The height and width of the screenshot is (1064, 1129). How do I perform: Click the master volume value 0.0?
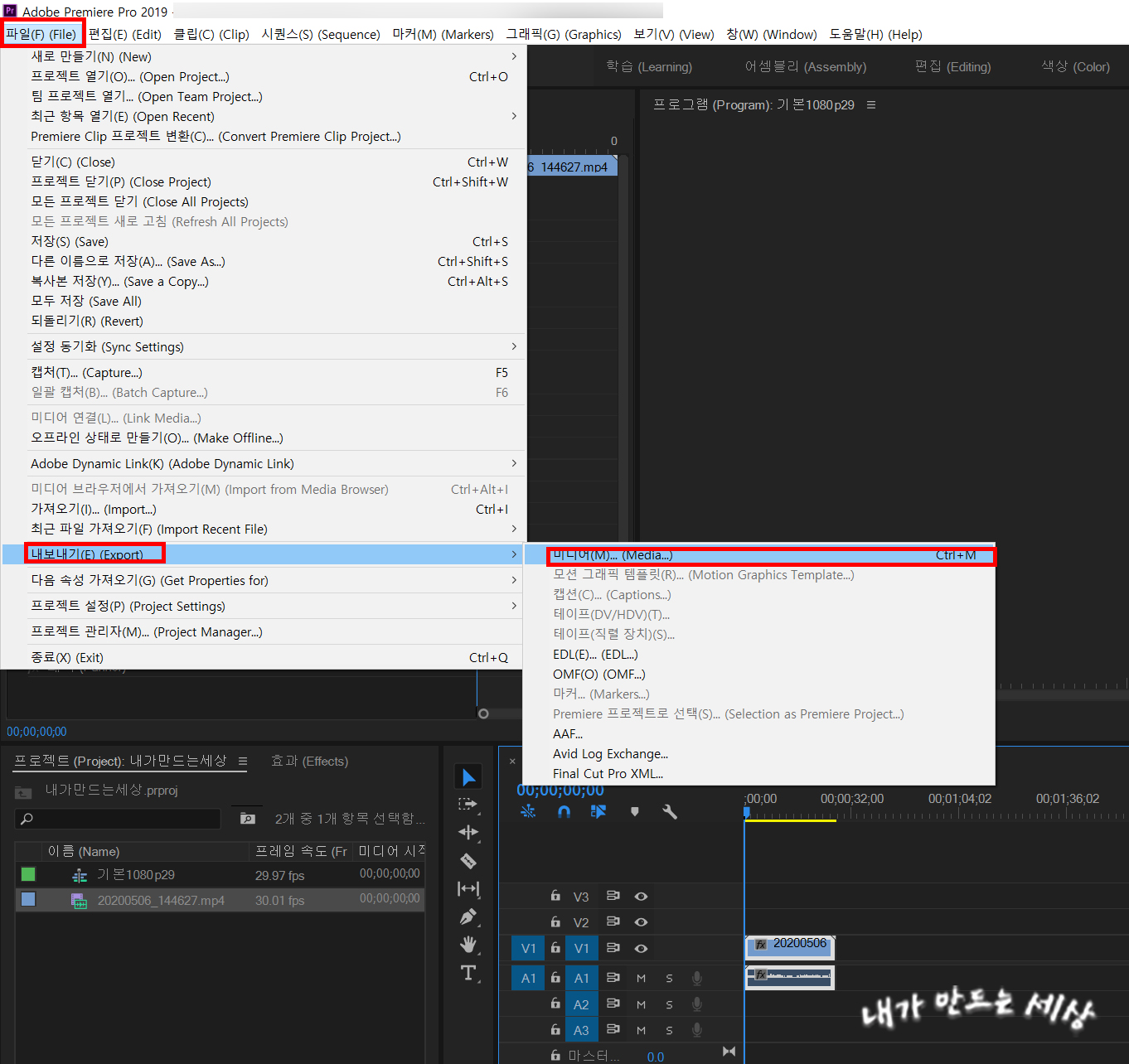click(x=656, y=1057)
